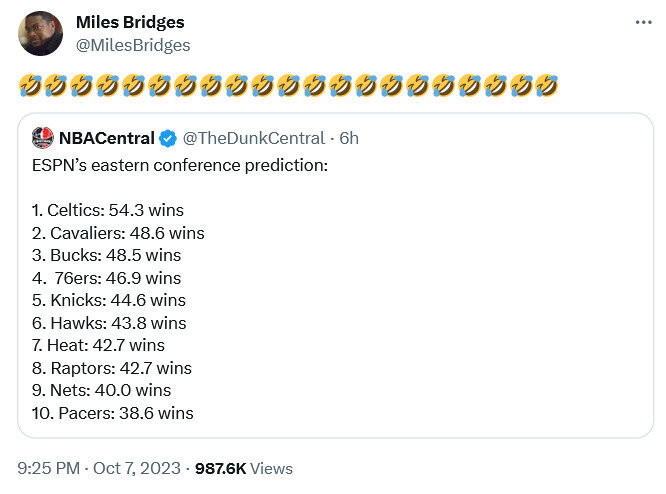
Task: Click the NBACentral logo avatar
Action: 43,137
